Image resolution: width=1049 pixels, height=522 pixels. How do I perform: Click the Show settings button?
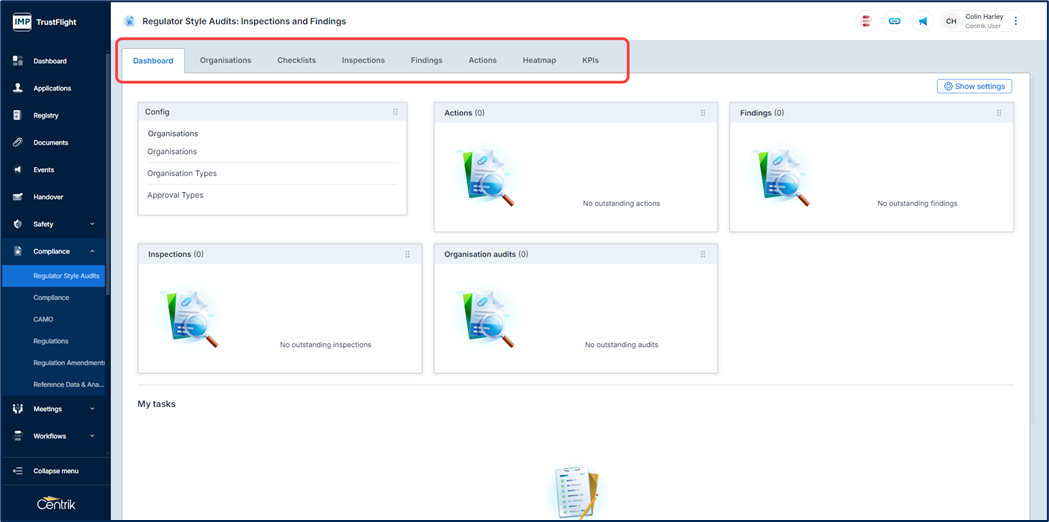click(x=974, y=86)
